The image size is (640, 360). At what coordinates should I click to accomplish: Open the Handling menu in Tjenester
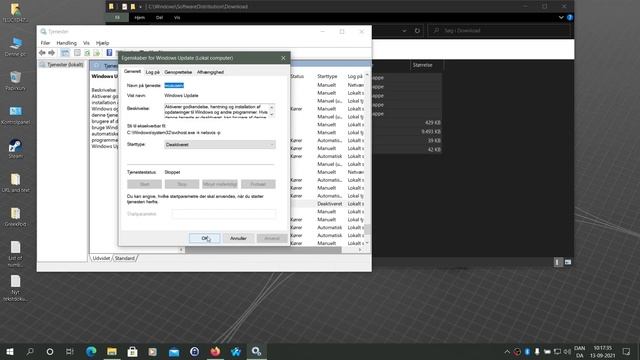click(x=66, y=43)
